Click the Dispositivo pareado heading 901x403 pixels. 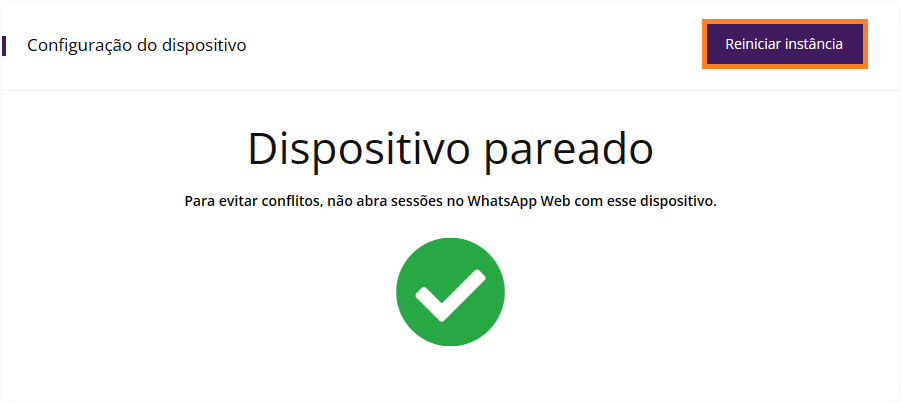pyautogui.click(x=450, y=149)
